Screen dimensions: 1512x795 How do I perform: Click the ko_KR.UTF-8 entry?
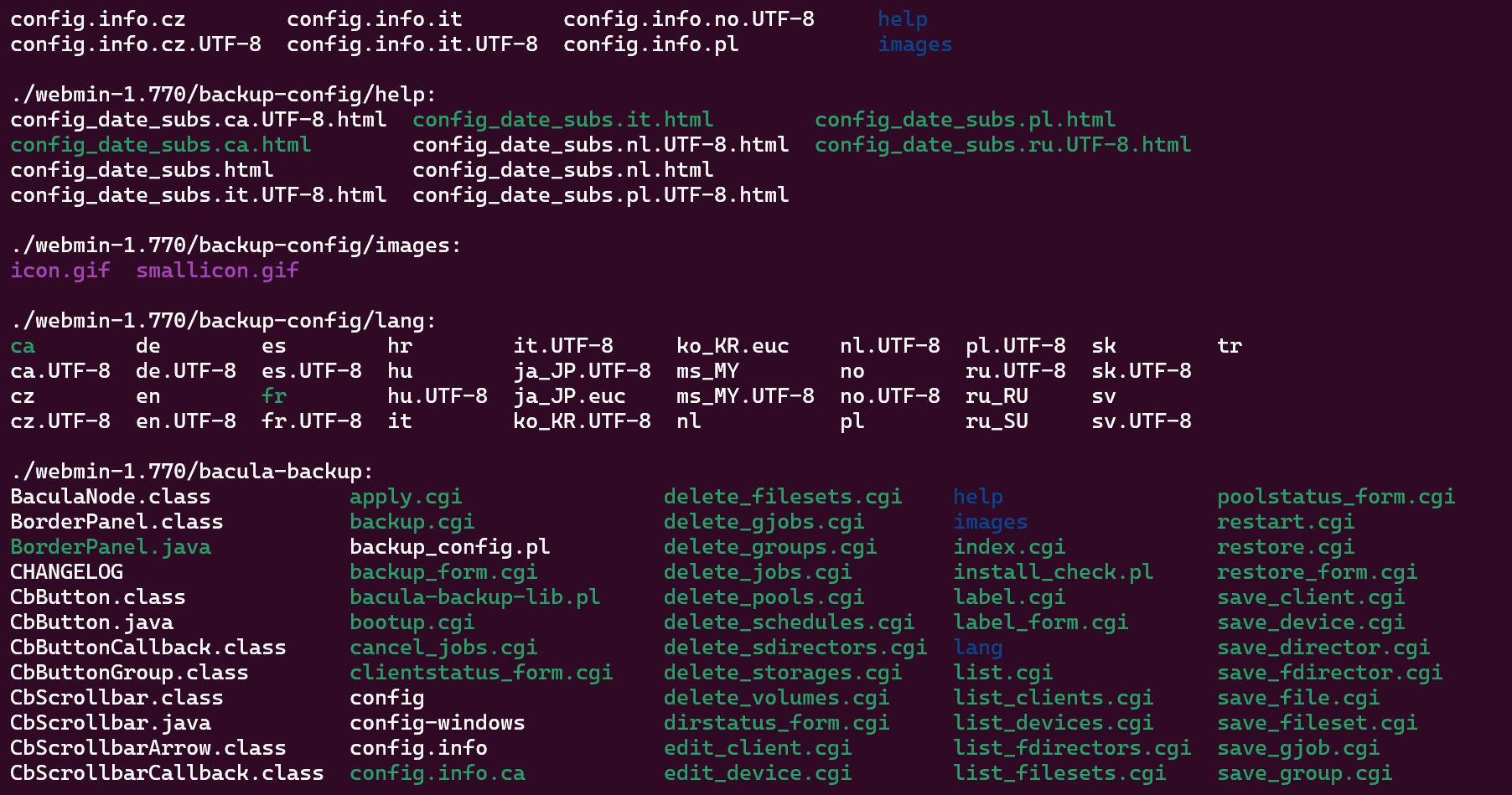(x=583, y=421)
